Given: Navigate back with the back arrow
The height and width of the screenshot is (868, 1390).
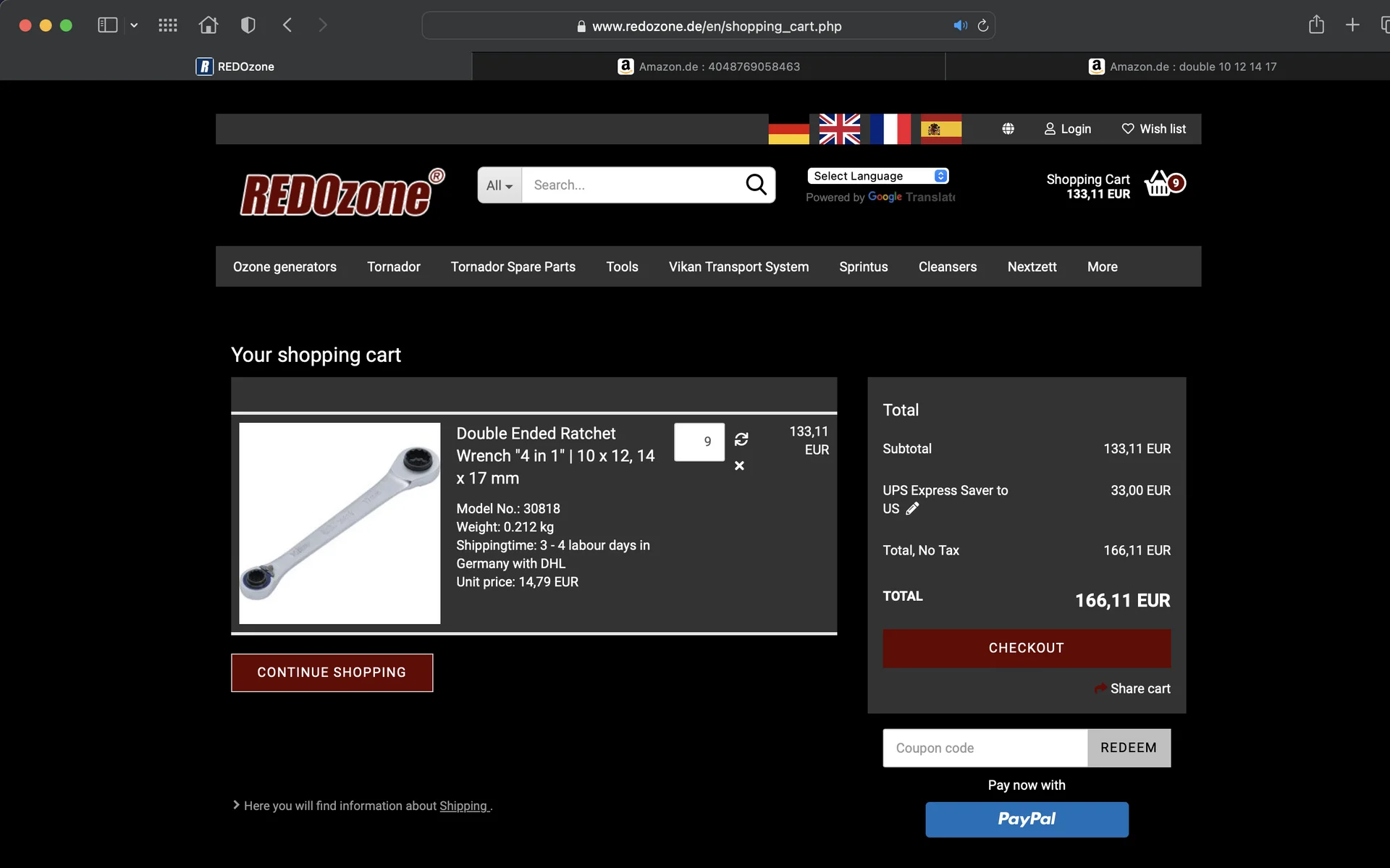Looking at the screenshot, I should tap(287, 25).
